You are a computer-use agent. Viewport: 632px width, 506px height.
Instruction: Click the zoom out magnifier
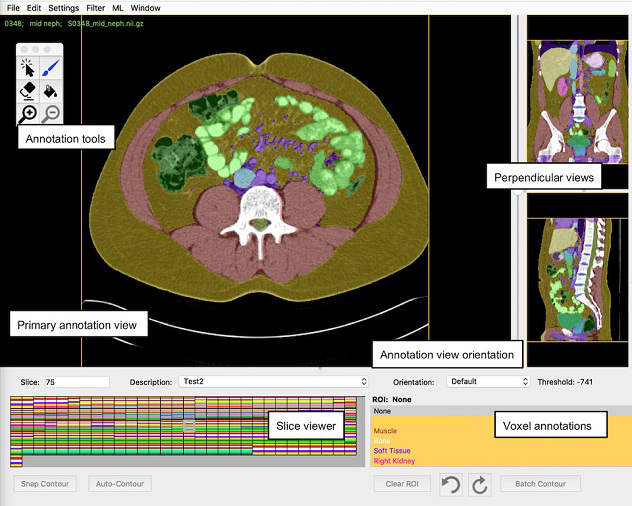(x=51, y=114)
